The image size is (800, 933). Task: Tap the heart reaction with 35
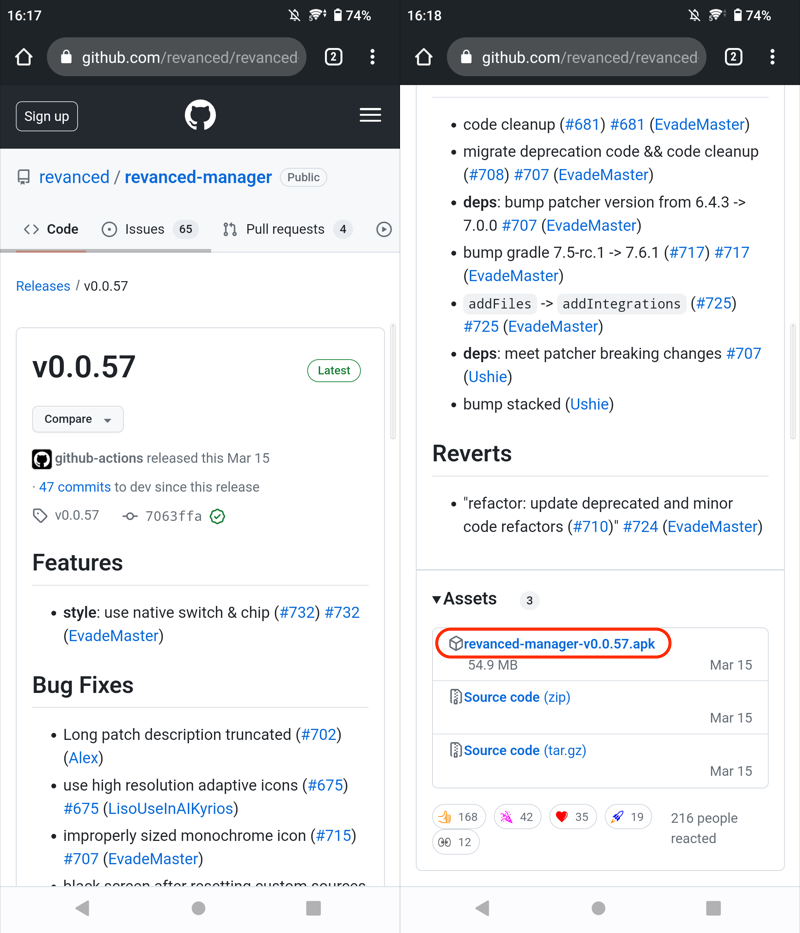click(571, 817)
